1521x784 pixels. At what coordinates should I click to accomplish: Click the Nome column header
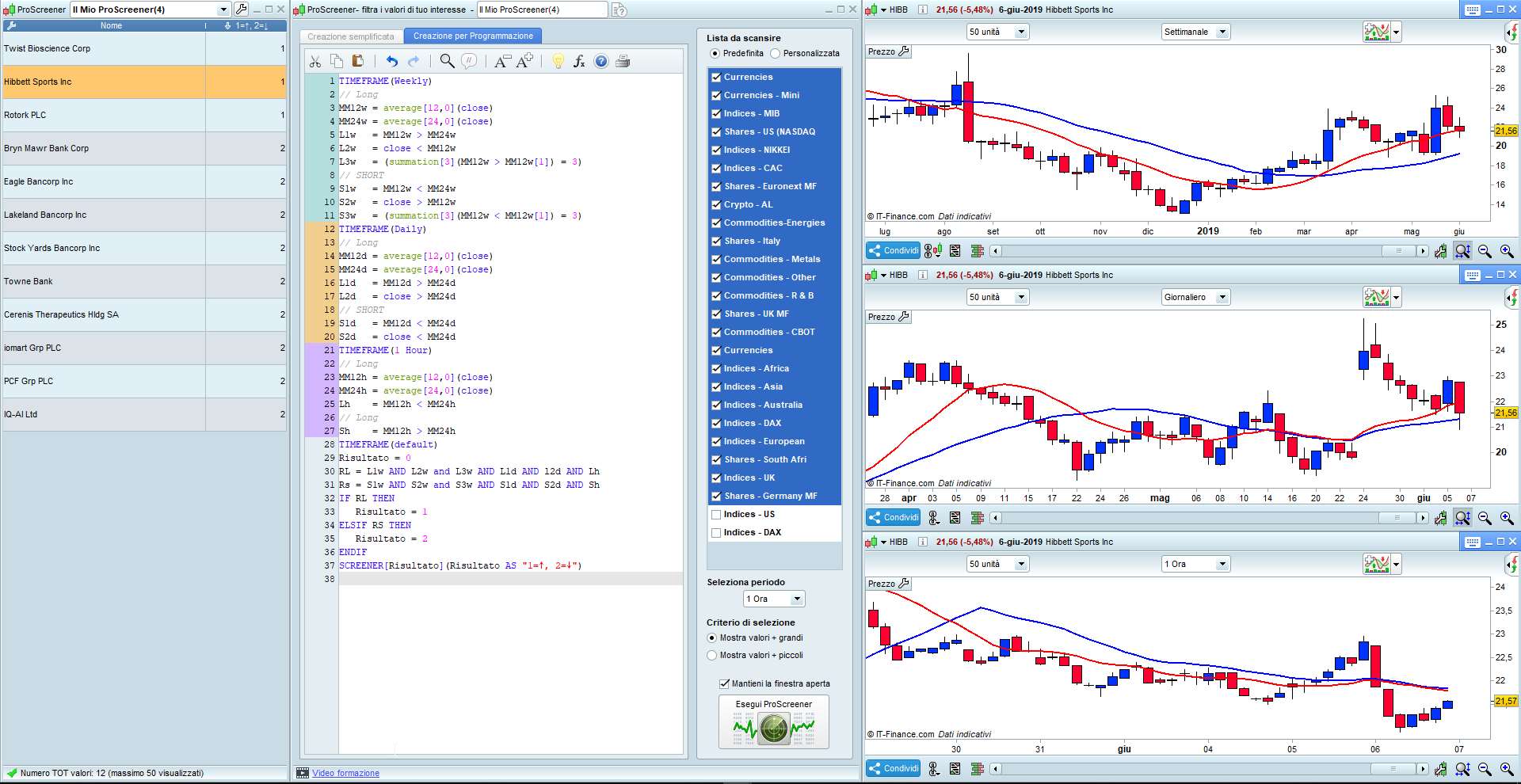(x=111, y=26)
